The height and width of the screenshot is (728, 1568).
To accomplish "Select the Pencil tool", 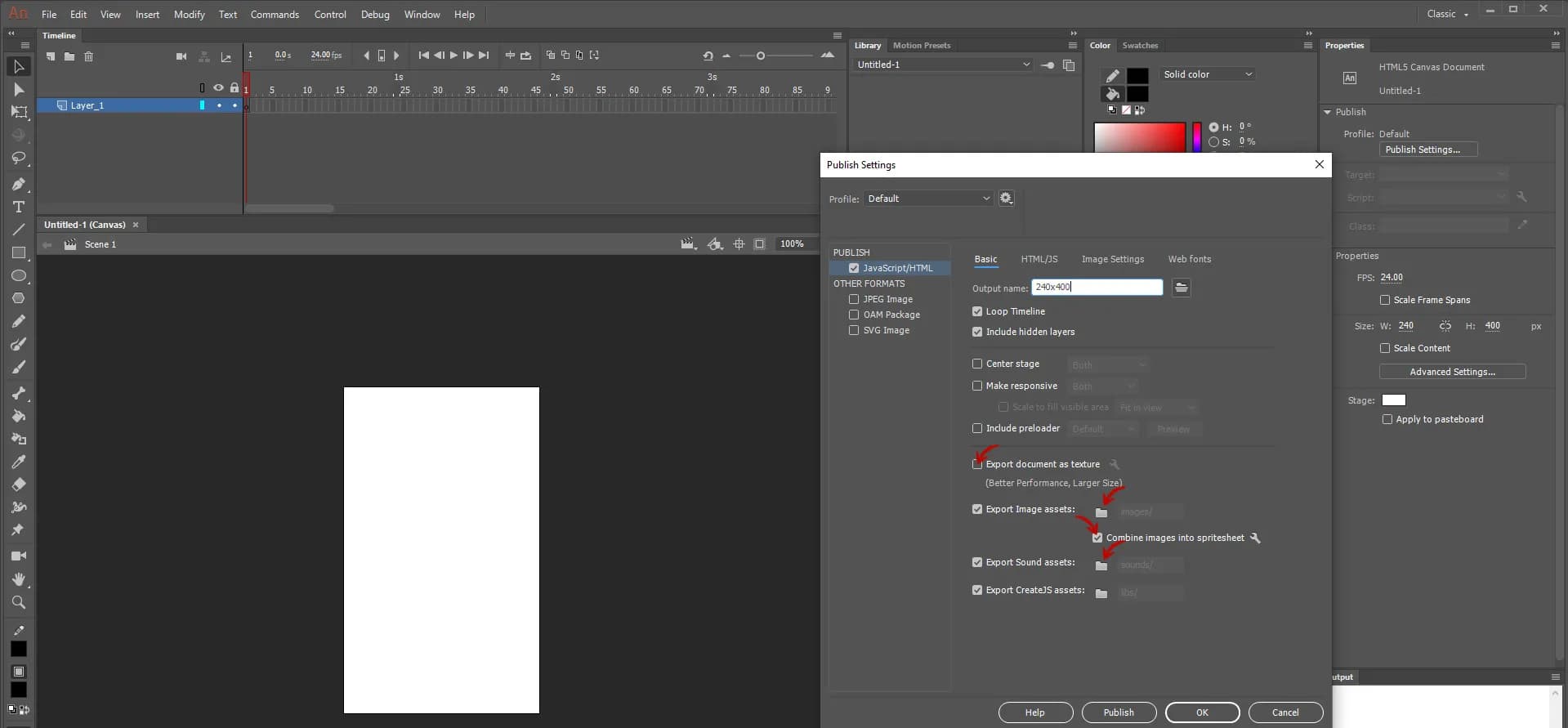I will pos(19,321).
